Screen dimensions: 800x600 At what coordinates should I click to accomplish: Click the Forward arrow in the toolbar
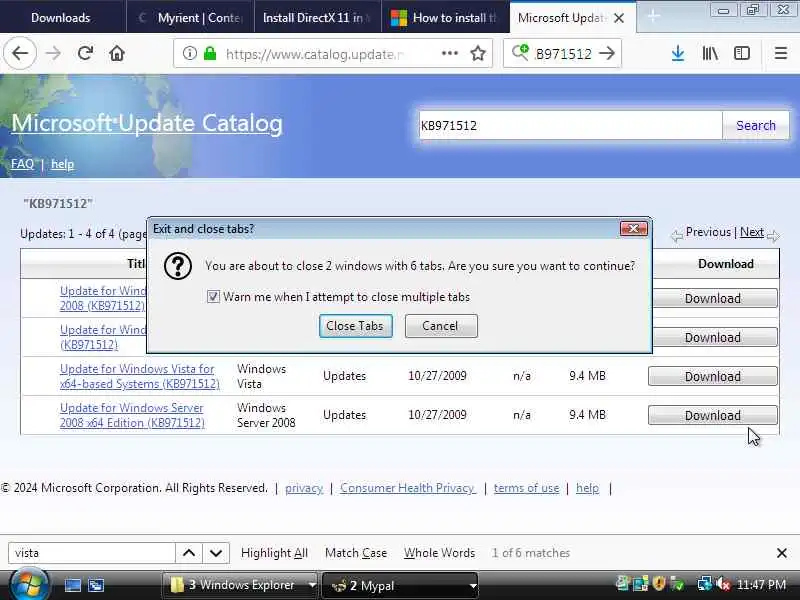(53, 53)
